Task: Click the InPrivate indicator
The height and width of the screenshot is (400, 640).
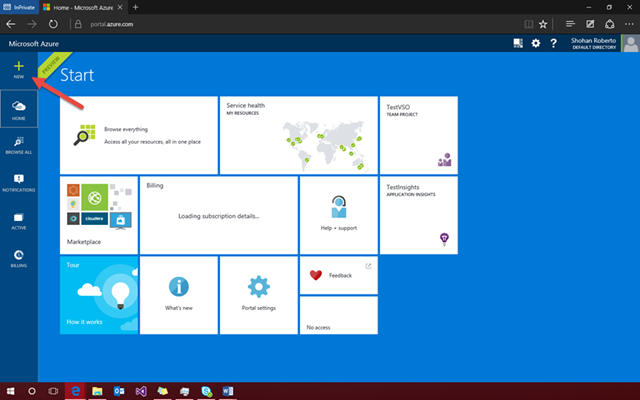Action: pos(19,7)
